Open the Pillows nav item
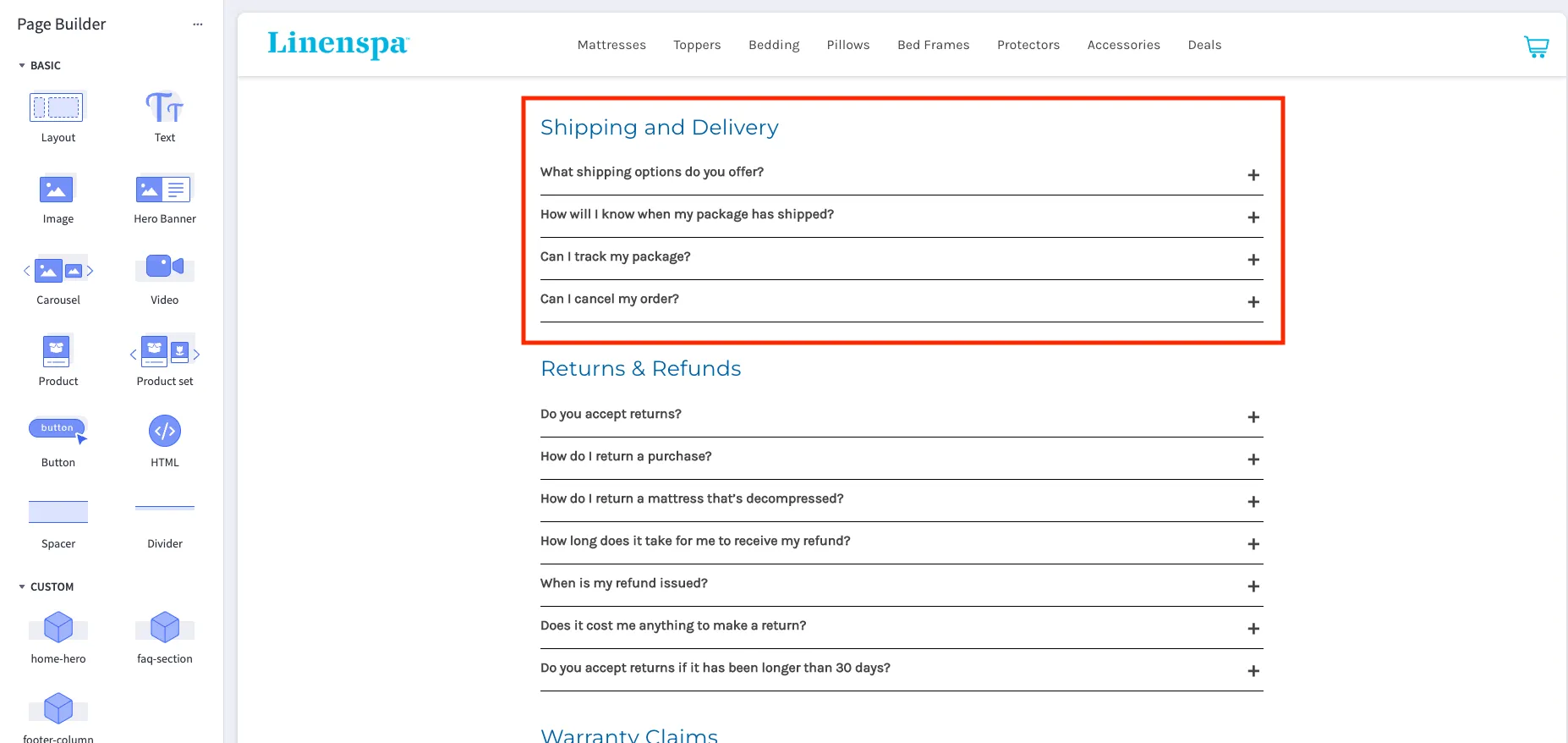Image resolution: width=1568 pixels, height=743 pixels. (x=848, y=45)
